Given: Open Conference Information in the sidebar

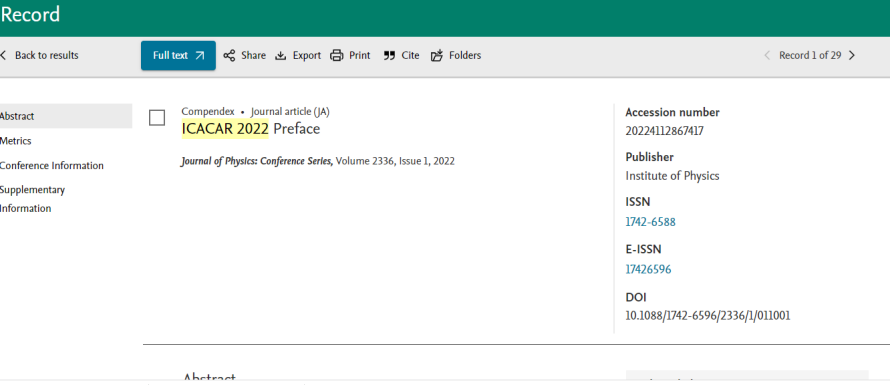Looking at the screenshot, I should tap(52, 166).
